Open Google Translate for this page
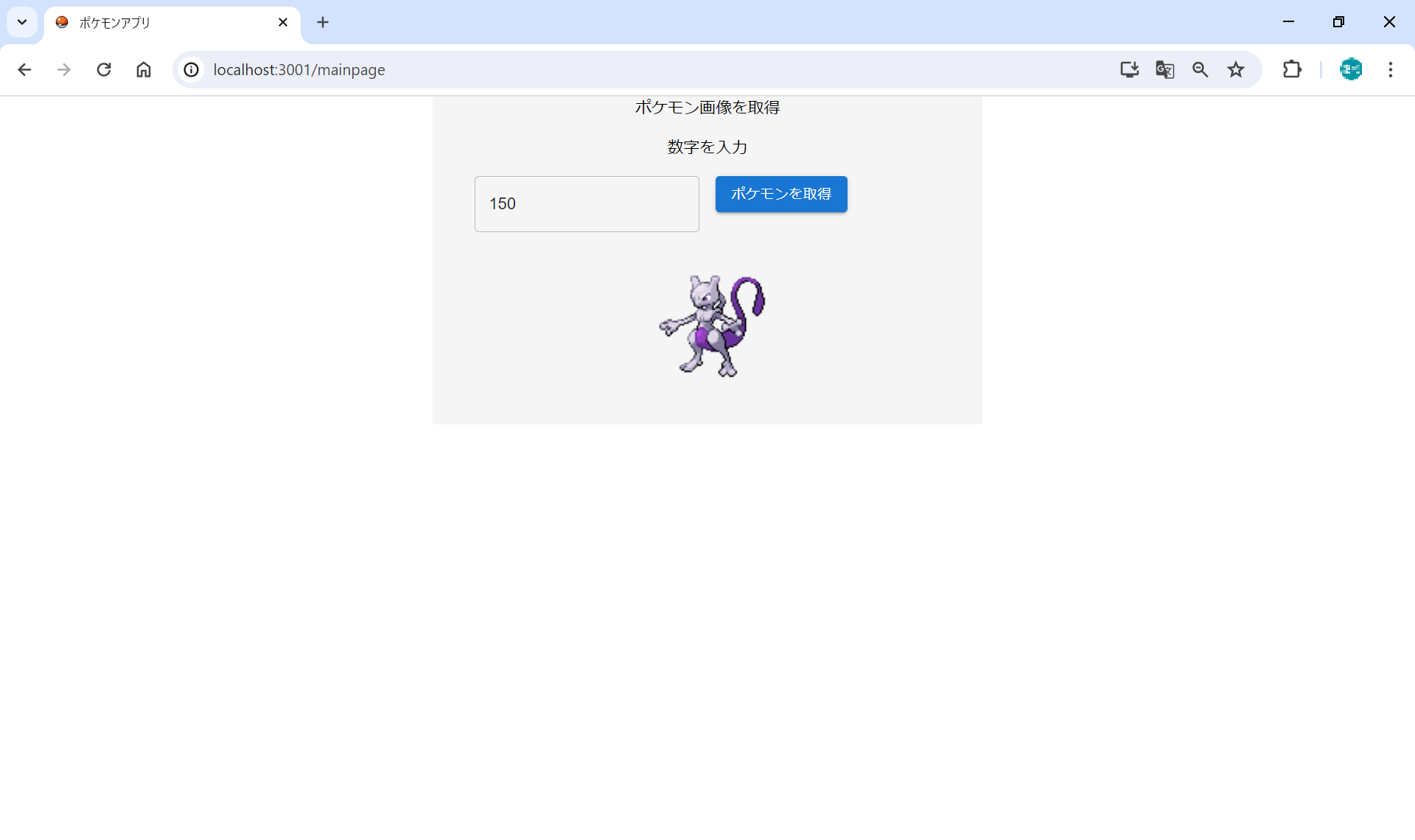This screenshot has width=1415, height=840. pyautogui.click(x=1164, y=69)
